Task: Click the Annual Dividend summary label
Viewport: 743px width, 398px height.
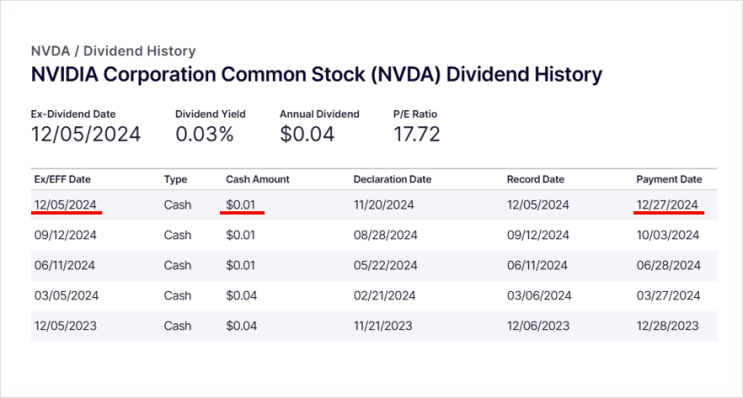Action: [319, 114]
